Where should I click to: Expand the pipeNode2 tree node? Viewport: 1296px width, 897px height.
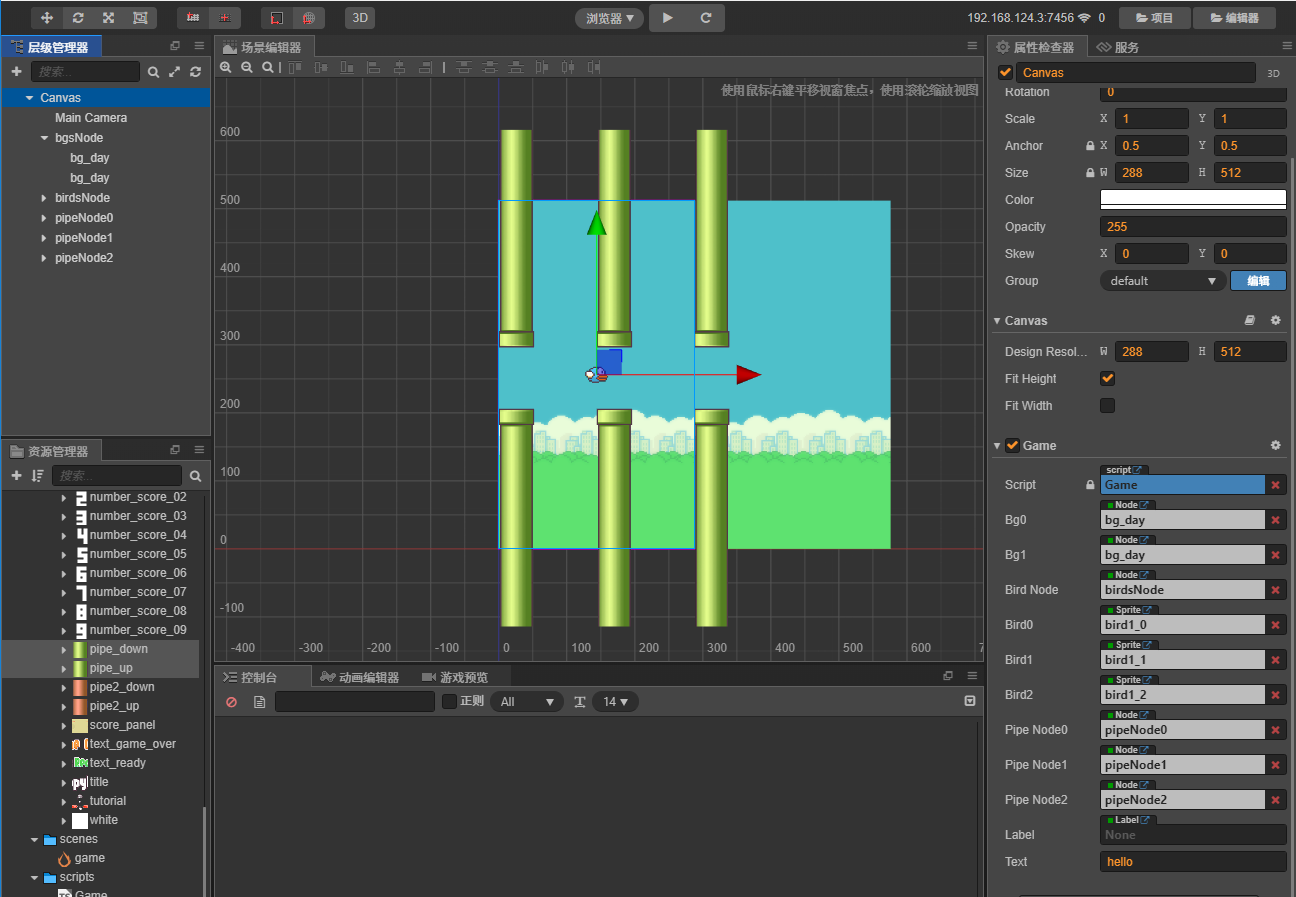[44, 258]
